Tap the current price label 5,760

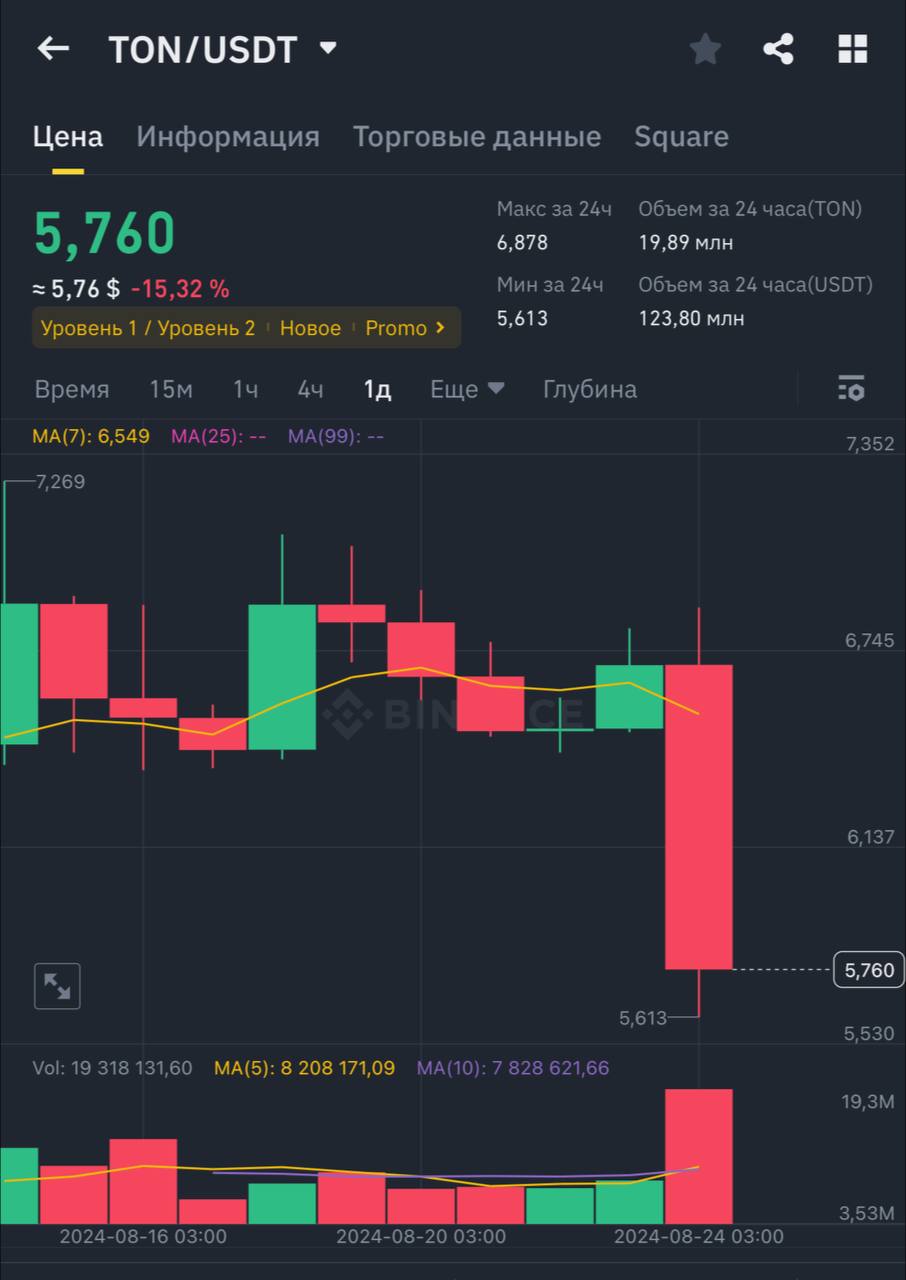pos(869,970)
